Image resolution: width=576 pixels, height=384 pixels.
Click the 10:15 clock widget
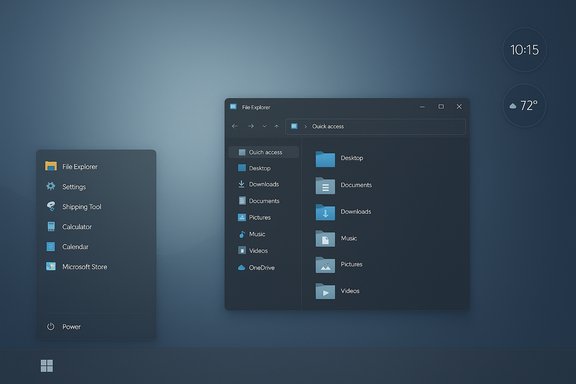click(x=524, y=50)
